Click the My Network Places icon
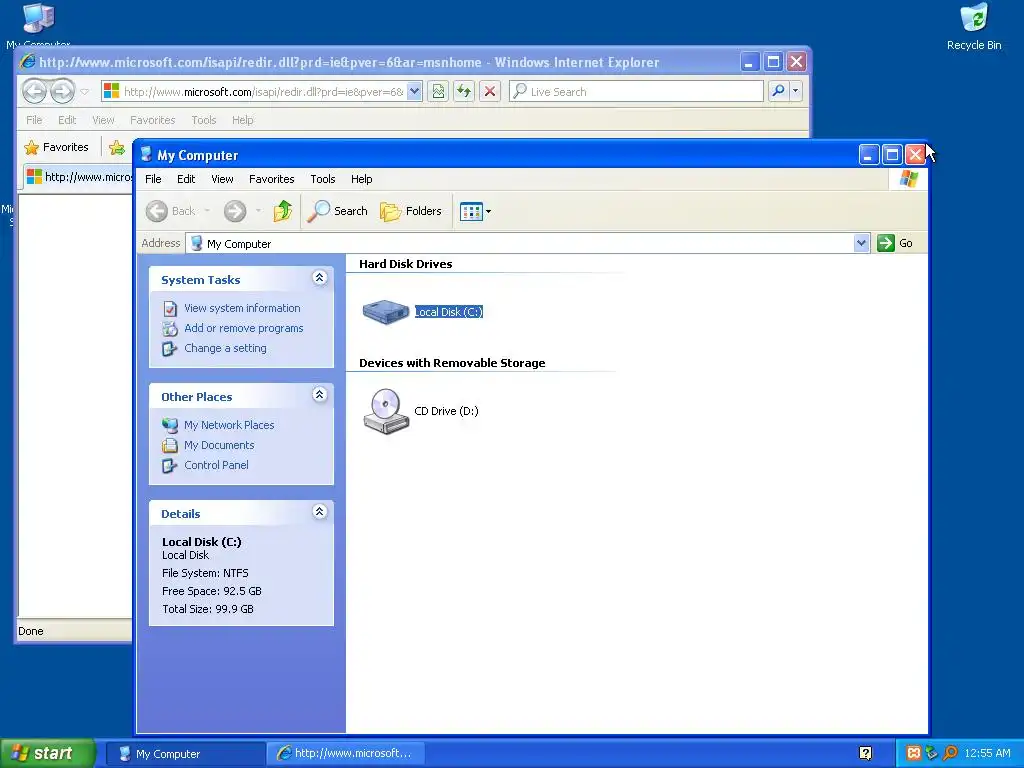This screenshot has width=1024, height=768. [170, 425]
